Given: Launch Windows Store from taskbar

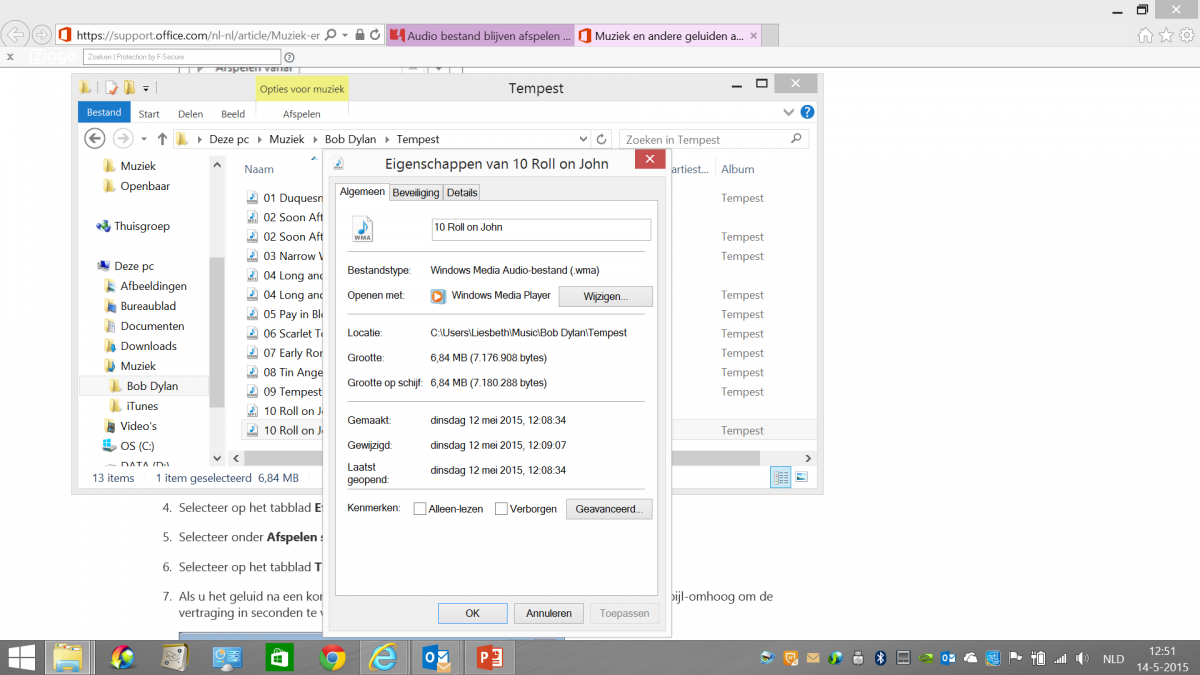Looking at the screenshot, I should point(279,658).
